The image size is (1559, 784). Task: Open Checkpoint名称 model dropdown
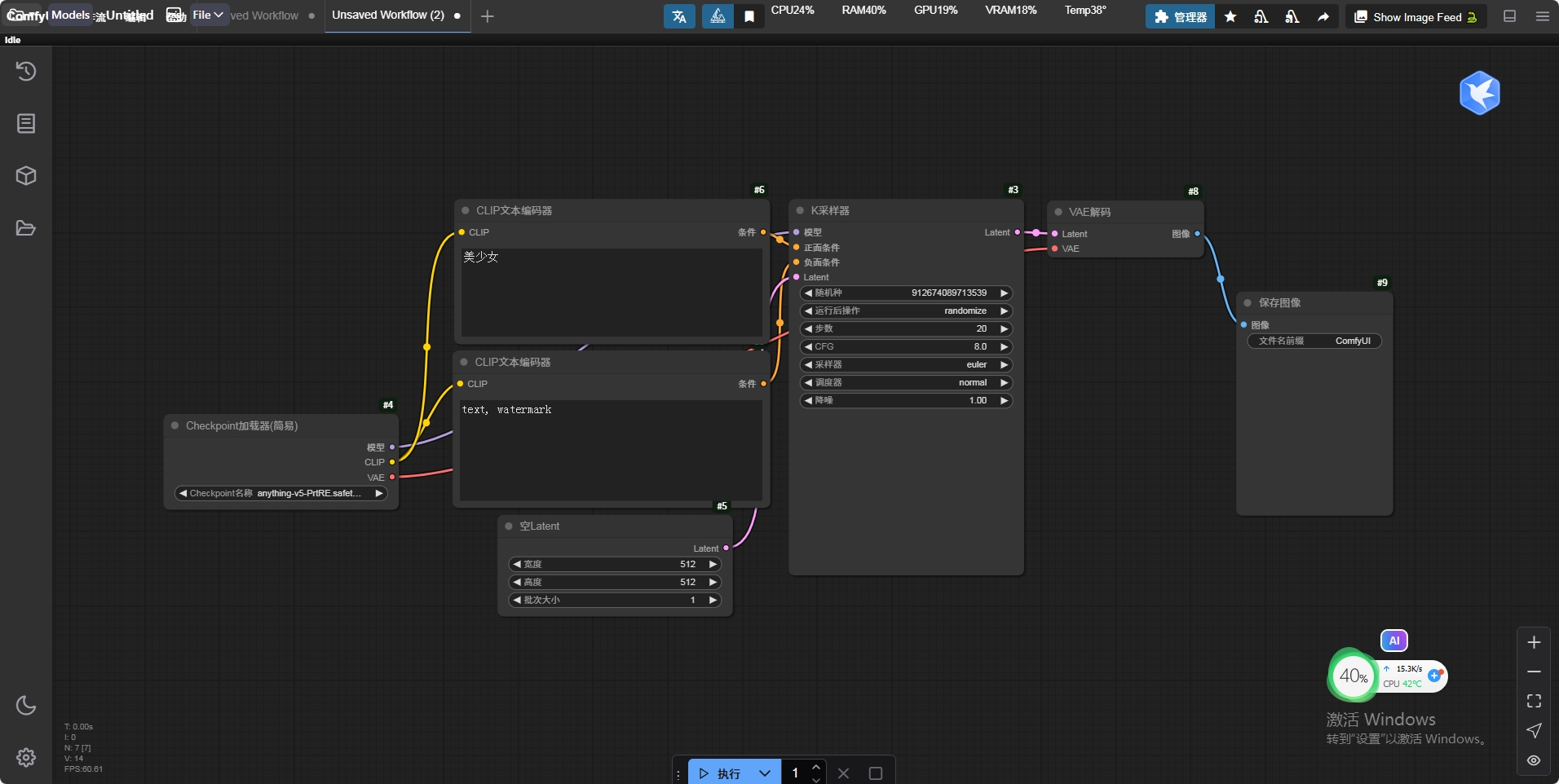281,493
